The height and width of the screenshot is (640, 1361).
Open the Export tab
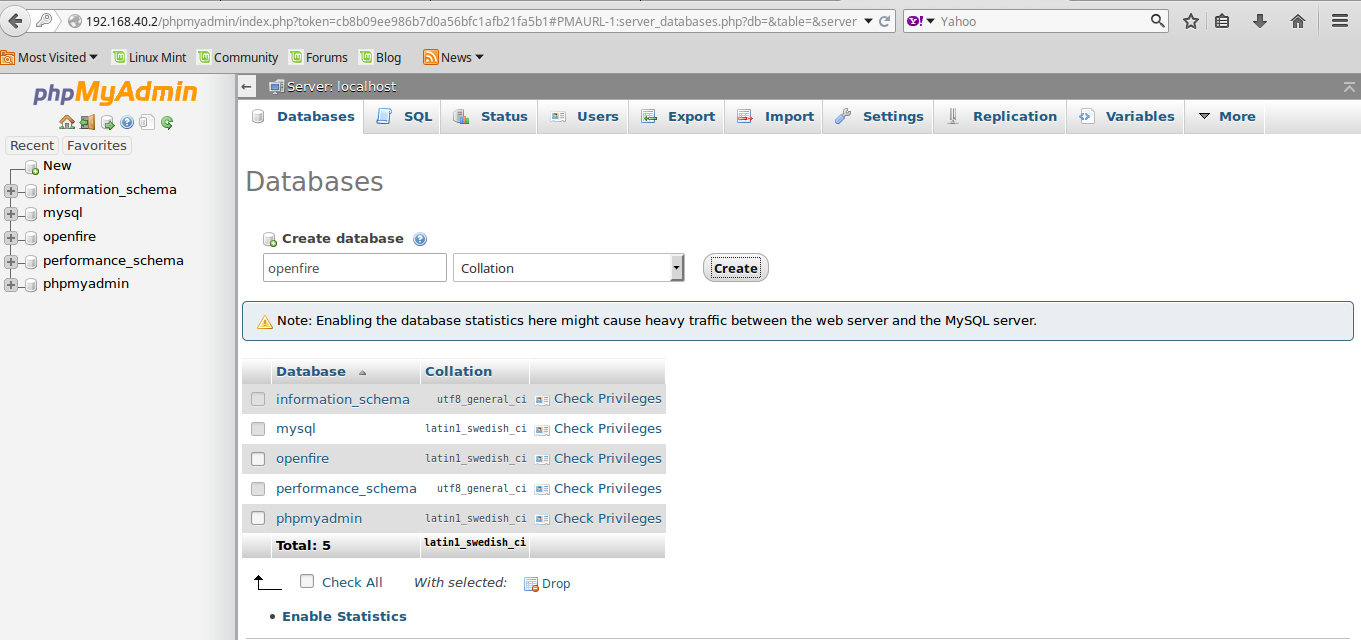pos(678,116)
